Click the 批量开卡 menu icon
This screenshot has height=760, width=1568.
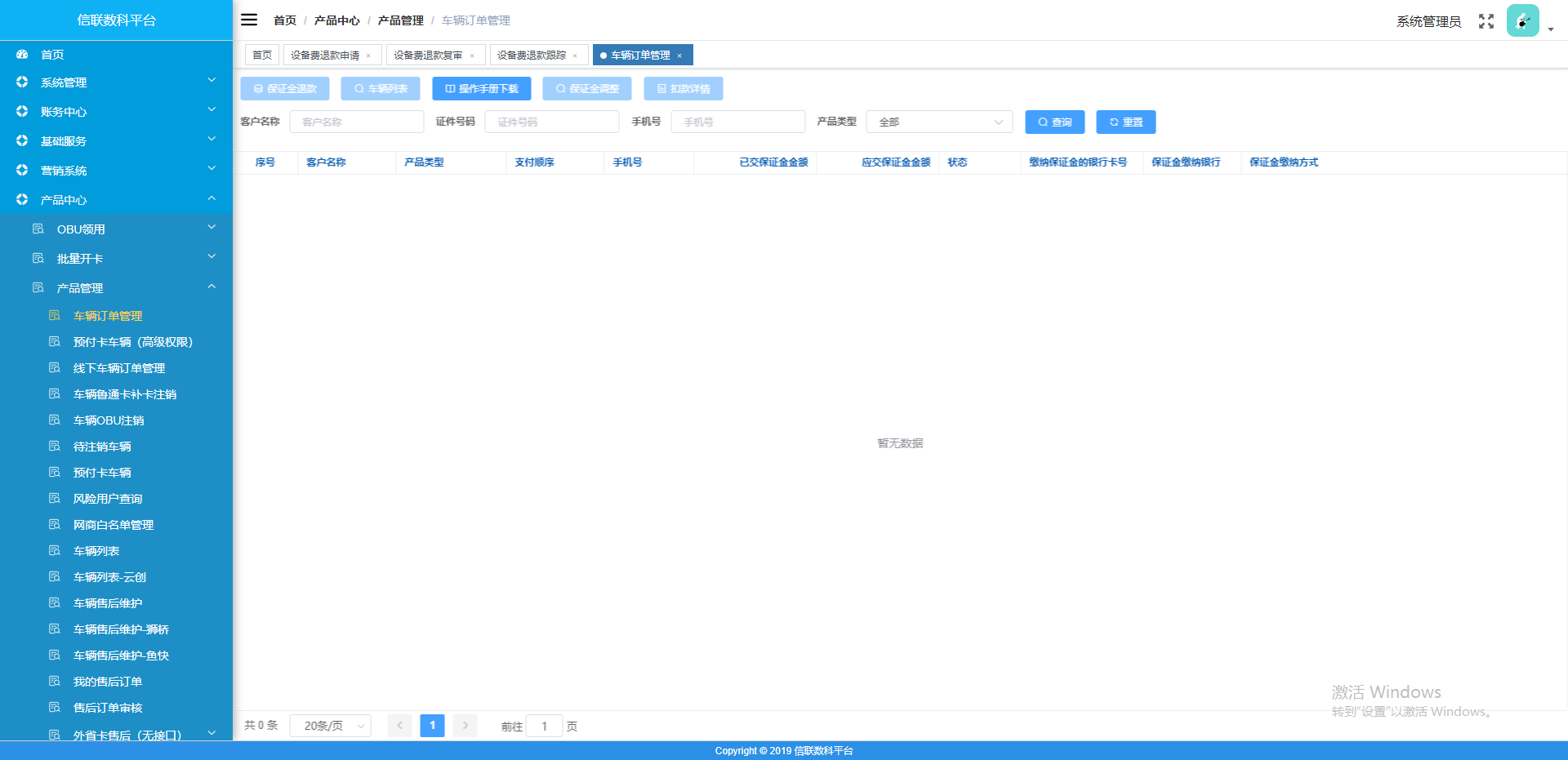38,258
